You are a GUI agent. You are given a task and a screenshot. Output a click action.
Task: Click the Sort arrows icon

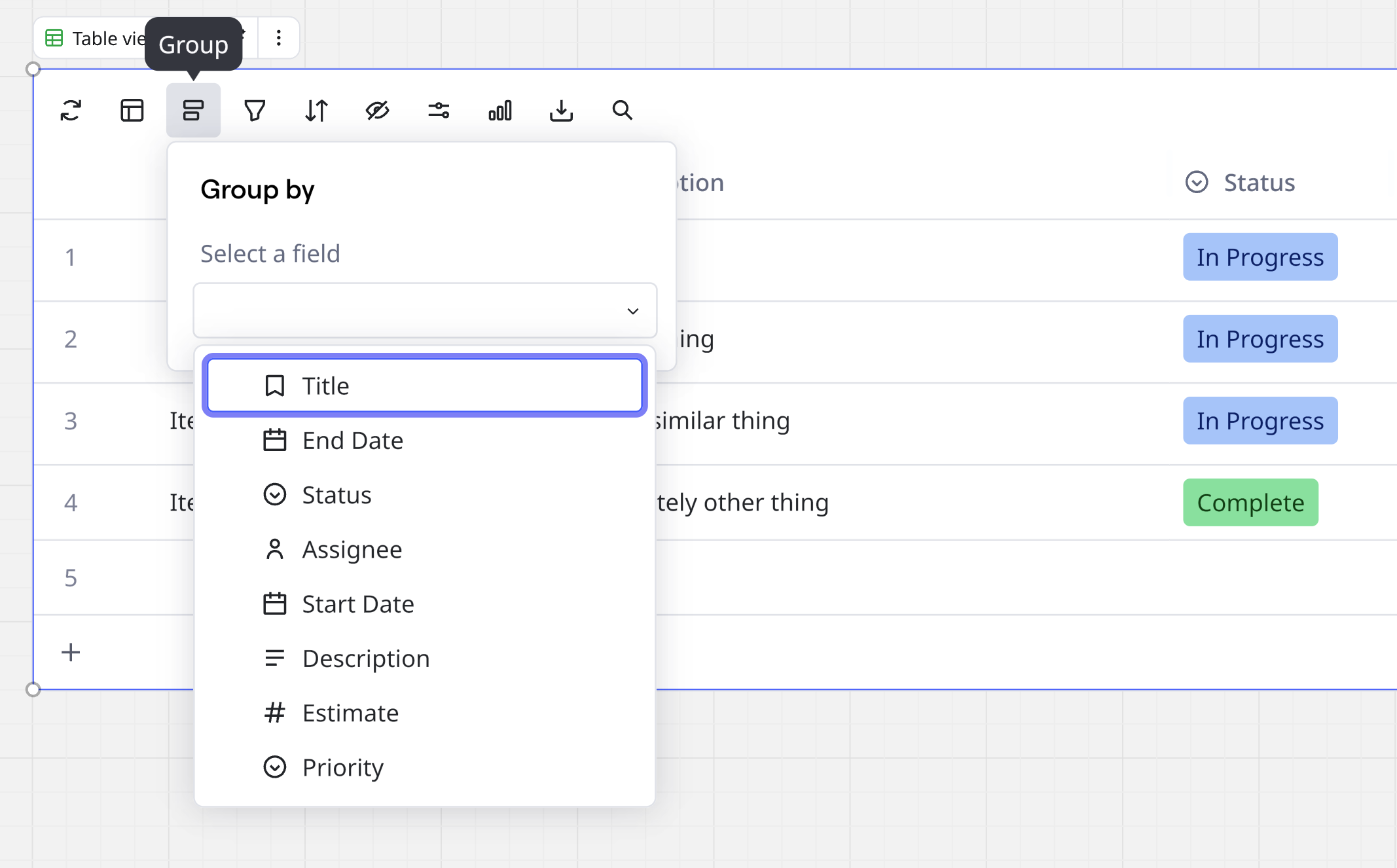coord(316,110)
